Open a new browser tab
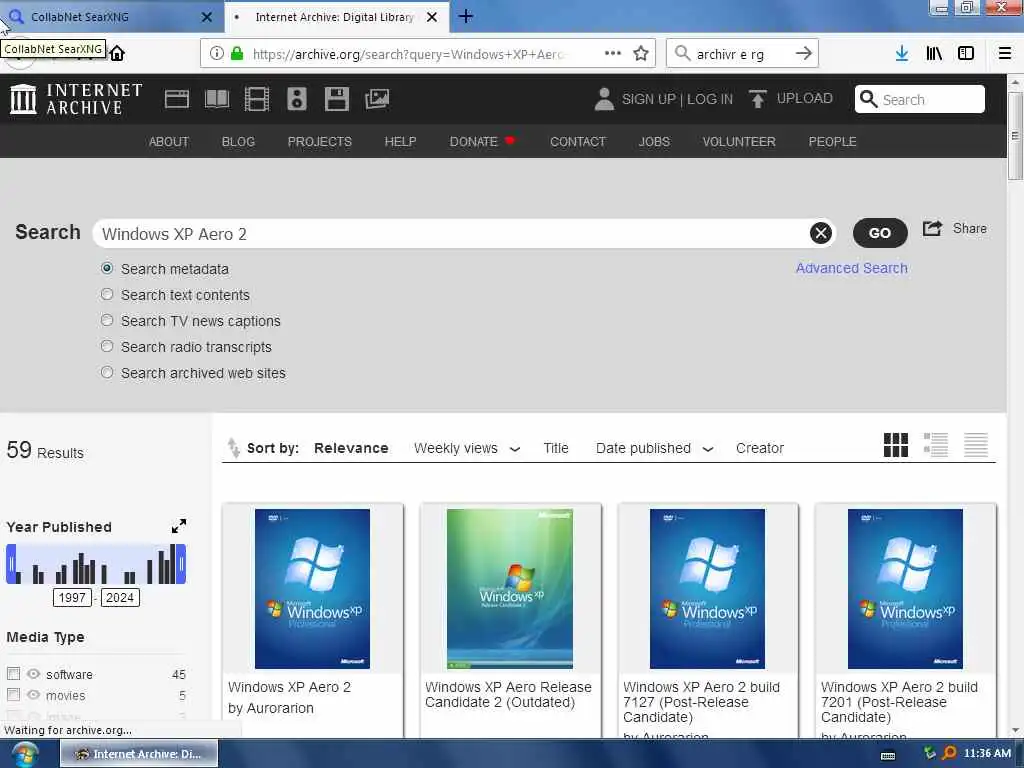Screen dimensions: 1024x768 (466, 16)
